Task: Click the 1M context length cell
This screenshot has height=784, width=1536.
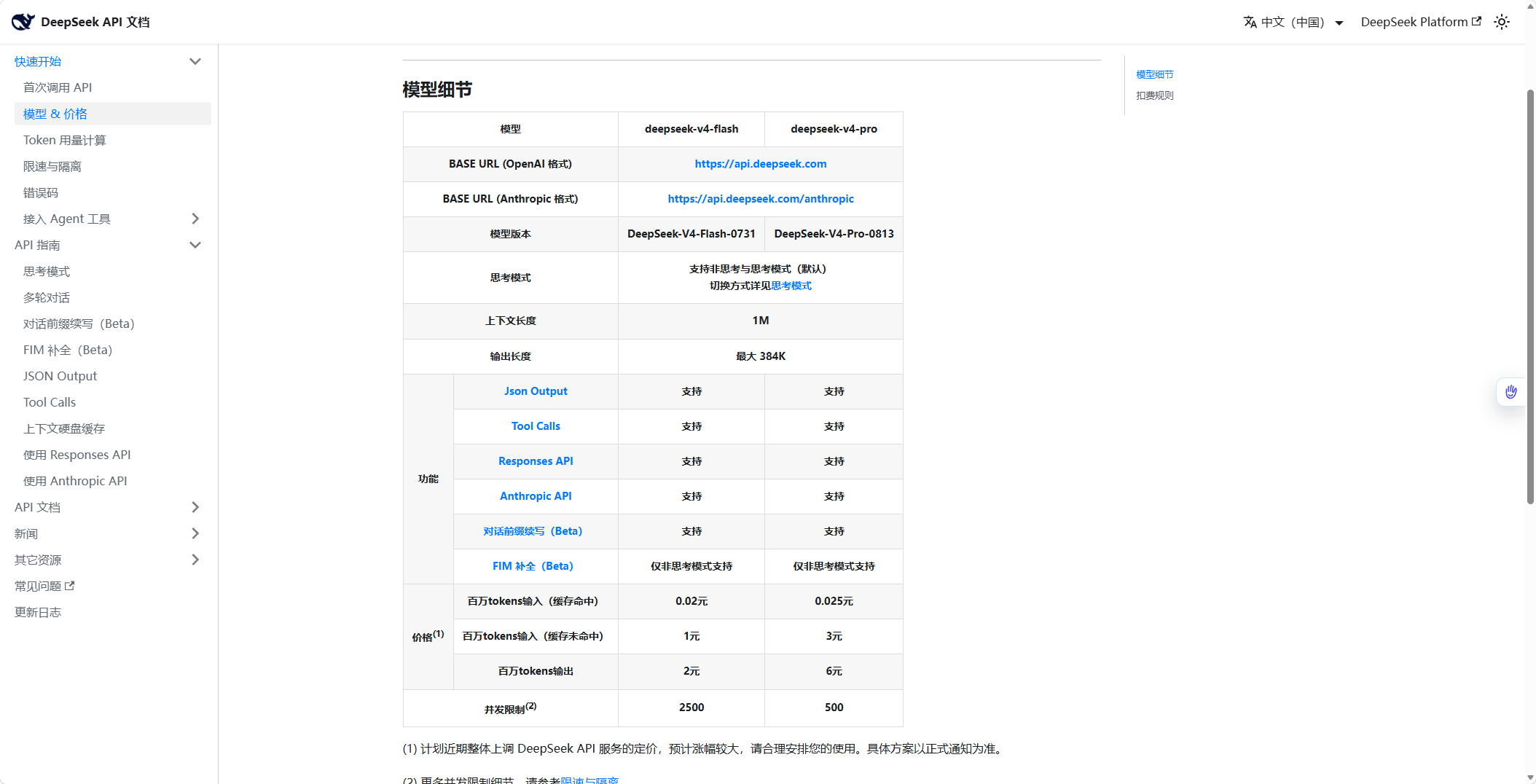Action: click(761, 321)
